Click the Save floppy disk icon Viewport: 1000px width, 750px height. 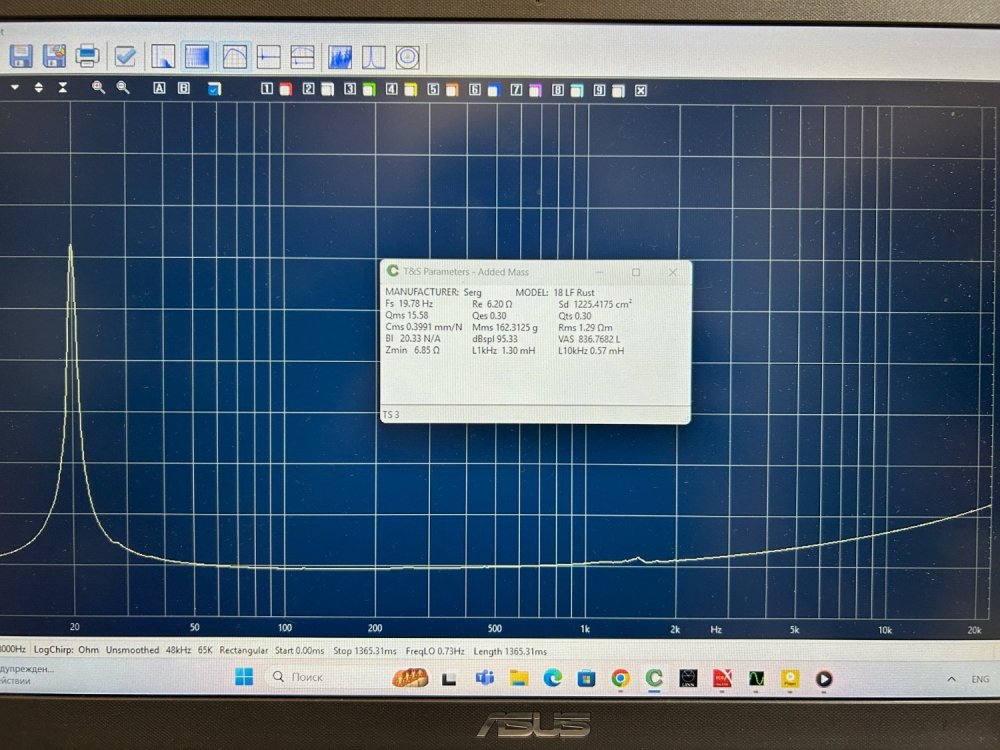[x=20, y=54]
